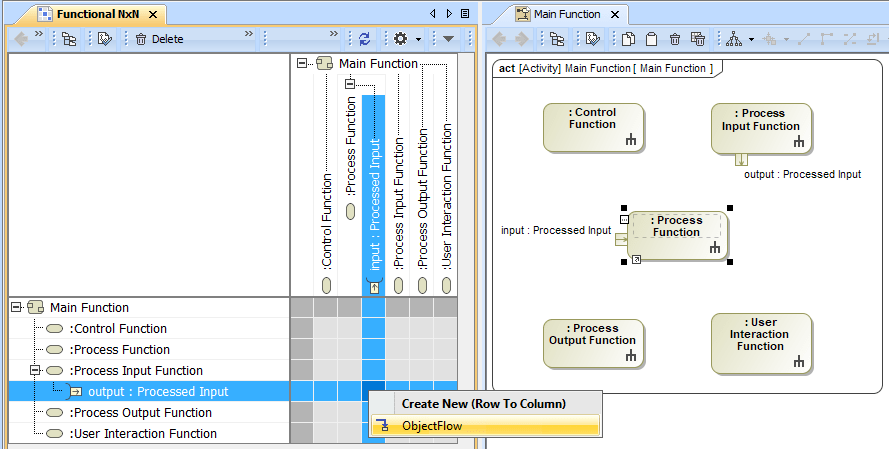Click the Paste icon in the diagram toolbar
Viewport: 889px width, 449px height.
tap(651, 39)
